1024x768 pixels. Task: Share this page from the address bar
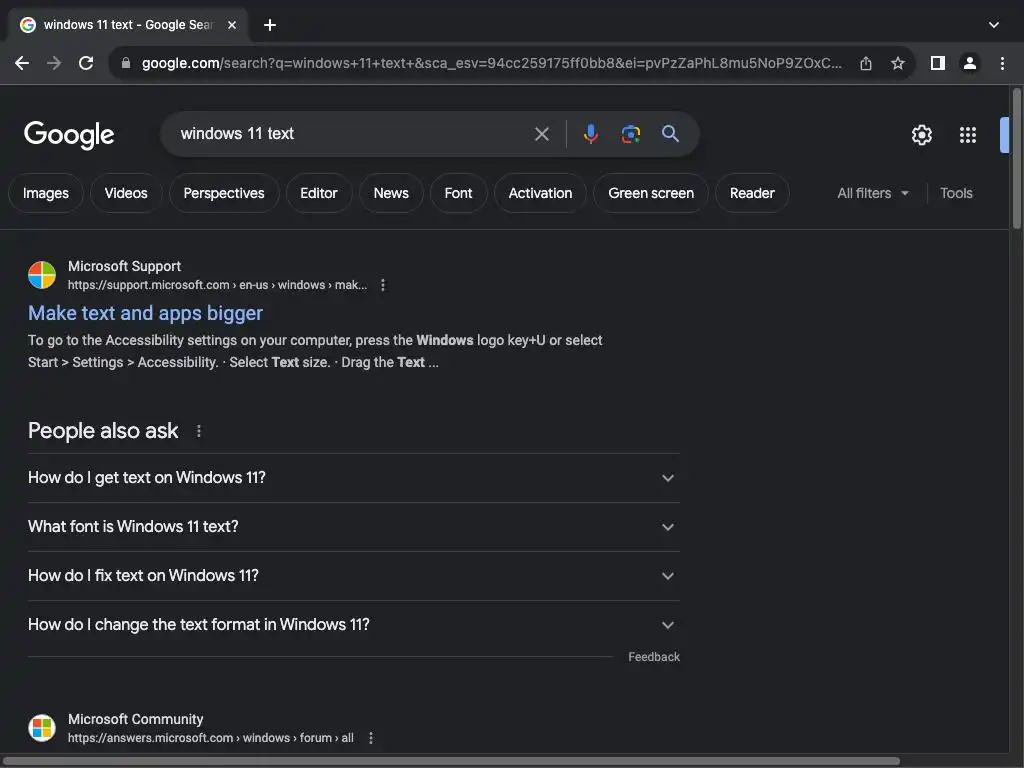(866, 63)
